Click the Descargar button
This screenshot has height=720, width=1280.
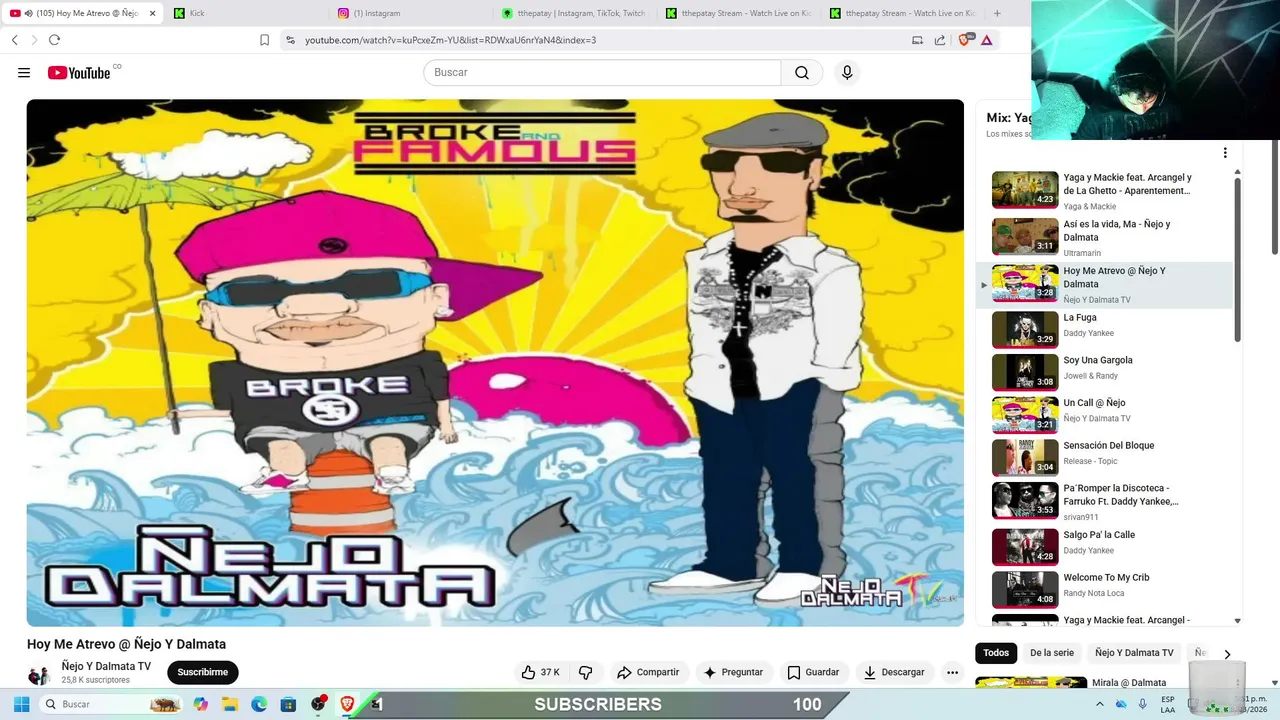[x=894, y=672]
